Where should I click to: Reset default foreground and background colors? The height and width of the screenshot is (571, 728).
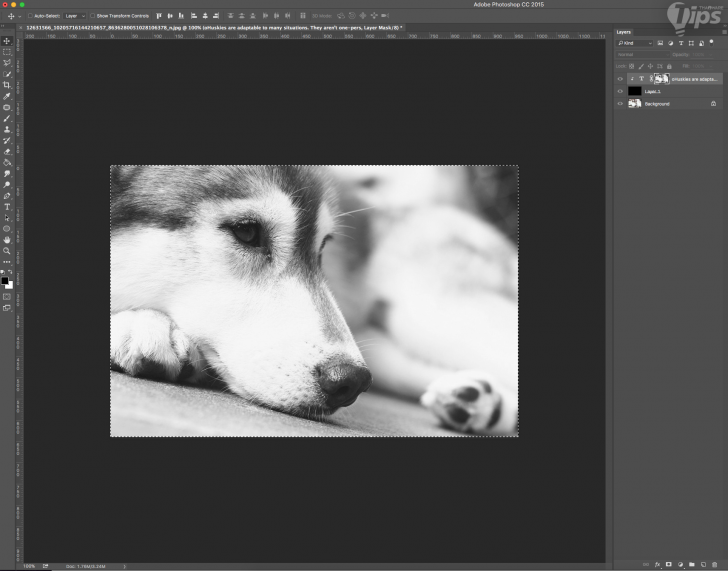3,272
